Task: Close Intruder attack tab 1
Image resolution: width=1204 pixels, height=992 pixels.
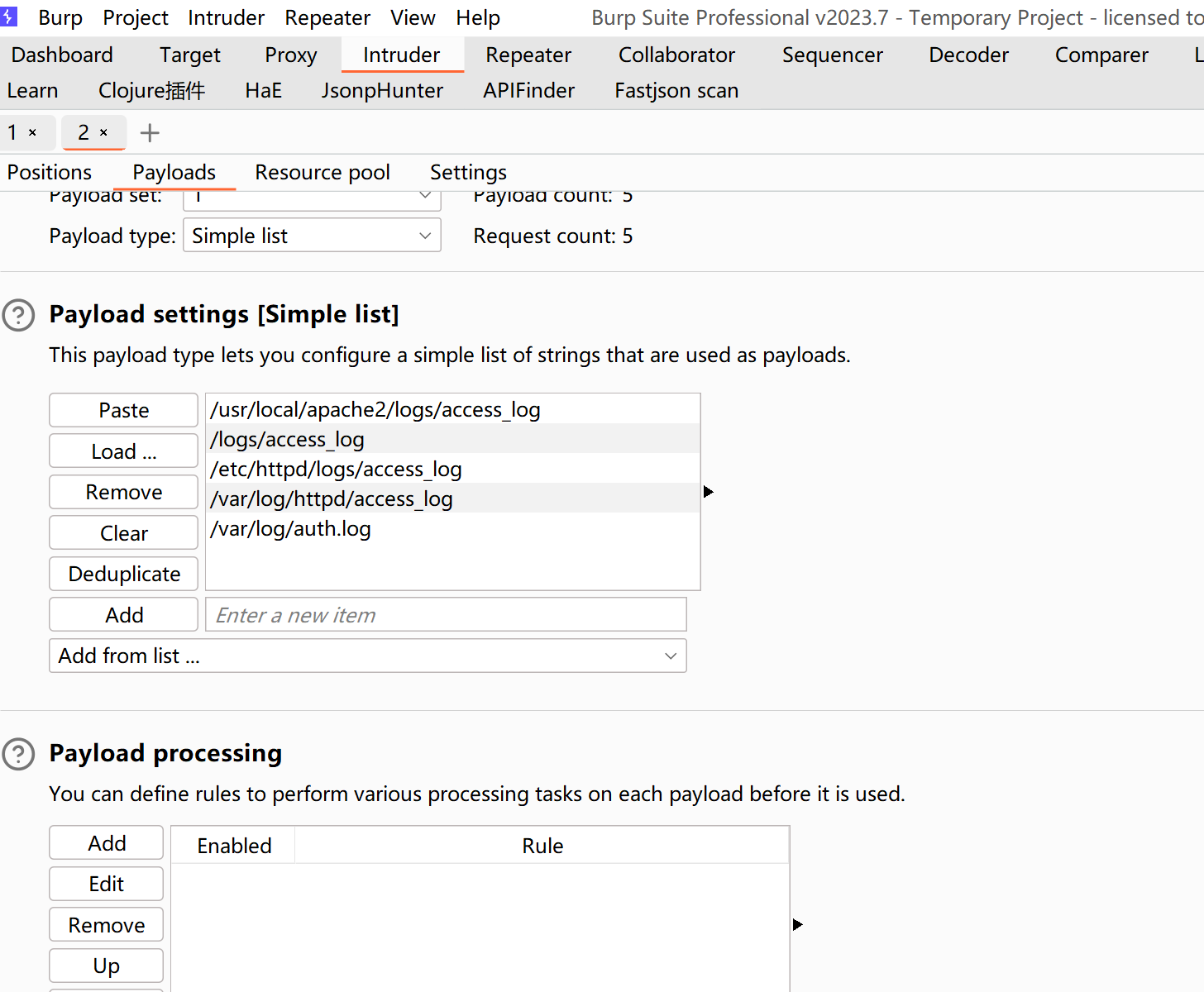Action: point(32,132)
